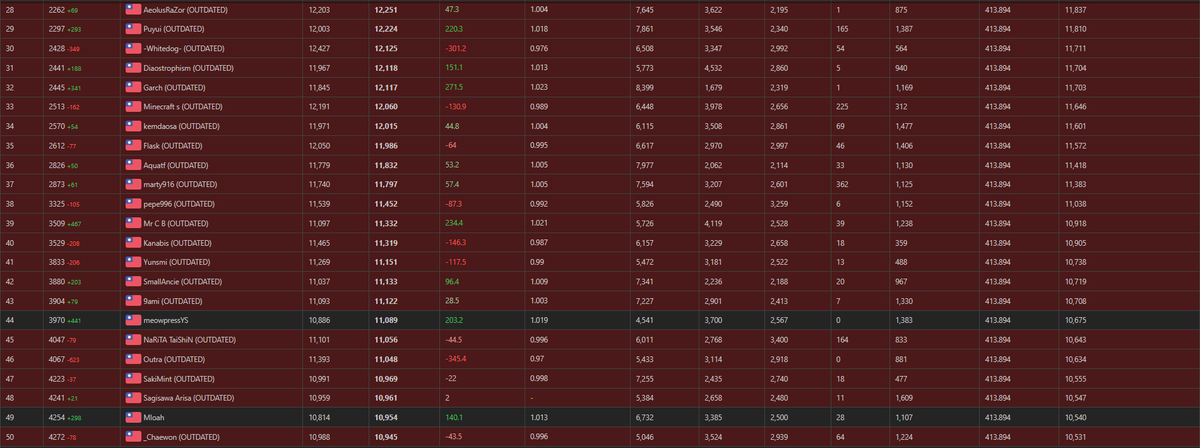Screen dimensions: 1200x448
Task: Open meowpressYS player profile
Action: [x=166, y=320]
